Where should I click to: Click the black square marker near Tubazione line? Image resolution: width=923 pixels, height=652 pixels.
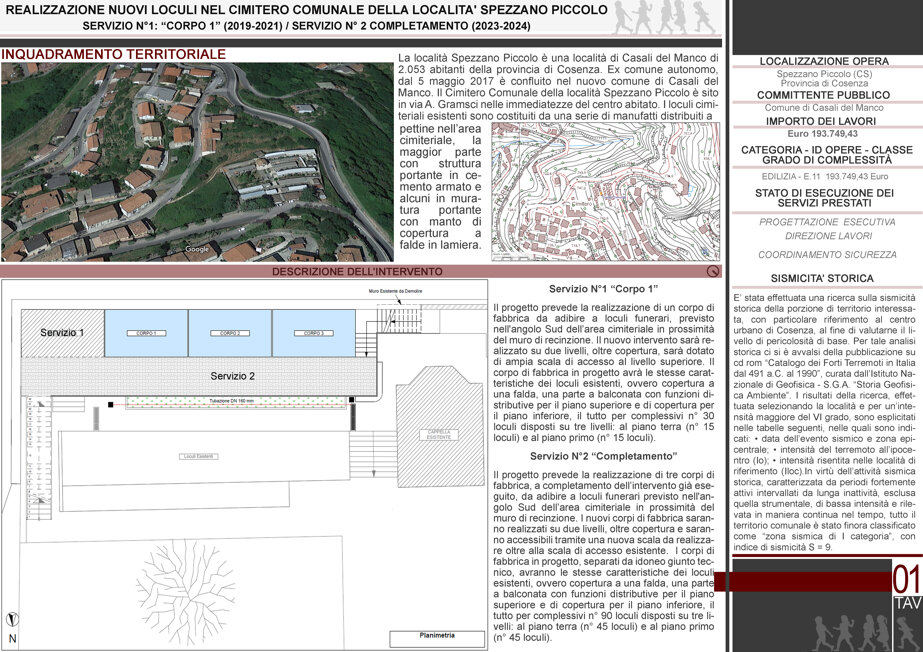110,404
